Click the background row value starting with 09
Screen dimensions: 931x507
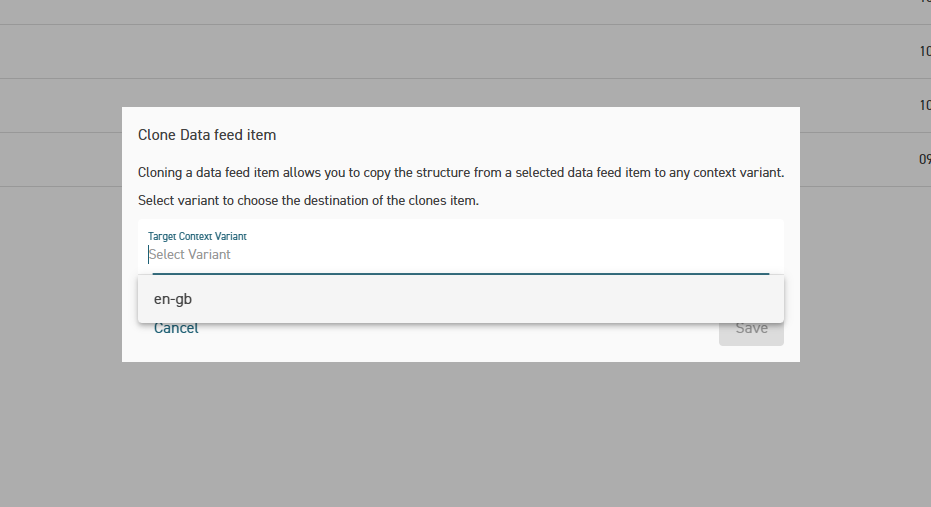pyautogui.click(x=925, y=159)
